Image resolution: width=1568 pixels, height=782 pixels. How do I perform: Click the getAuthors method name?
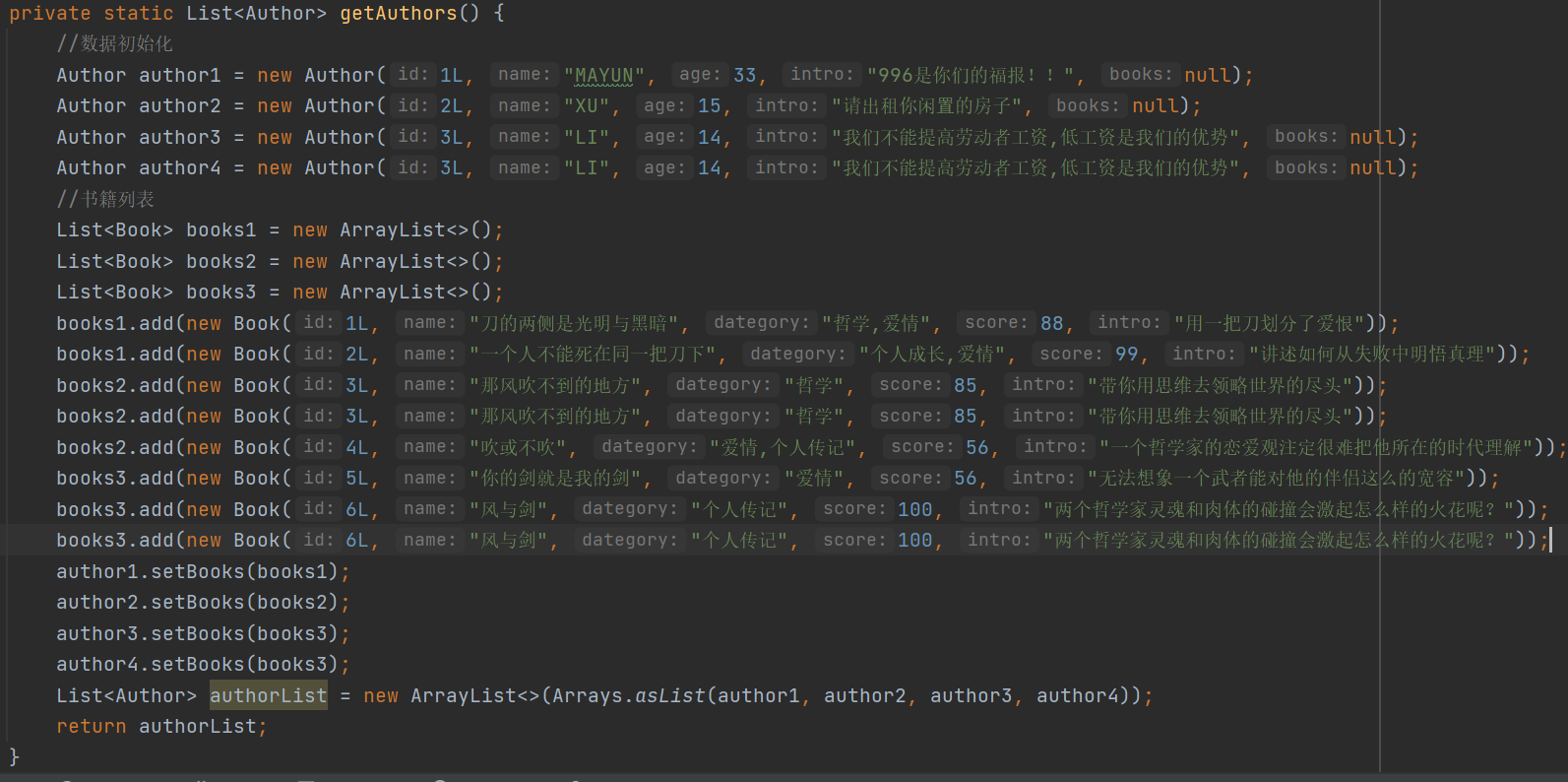399,14
